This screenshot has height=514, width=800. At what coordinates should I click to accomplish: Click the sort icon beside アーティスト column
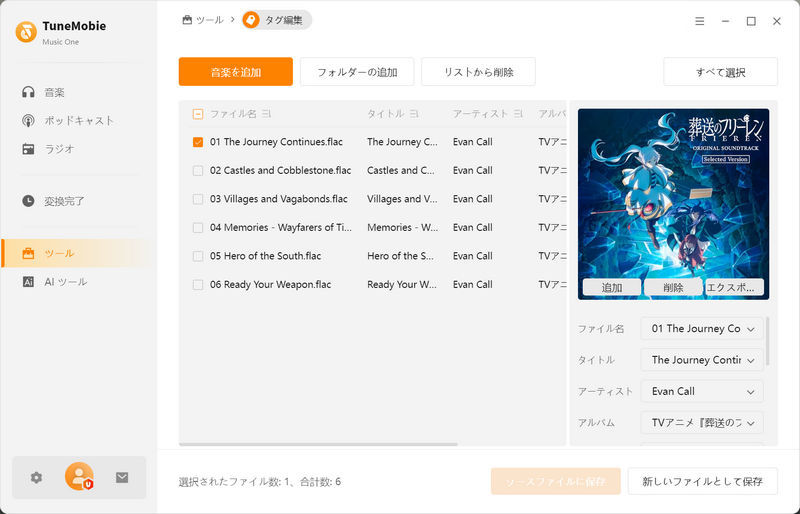tap(518, 114)
